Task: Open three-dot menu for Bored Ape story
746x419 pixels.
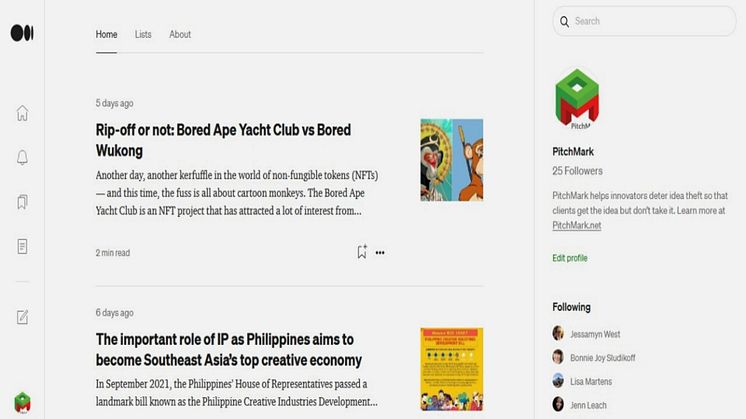Action: pos(380,253)
